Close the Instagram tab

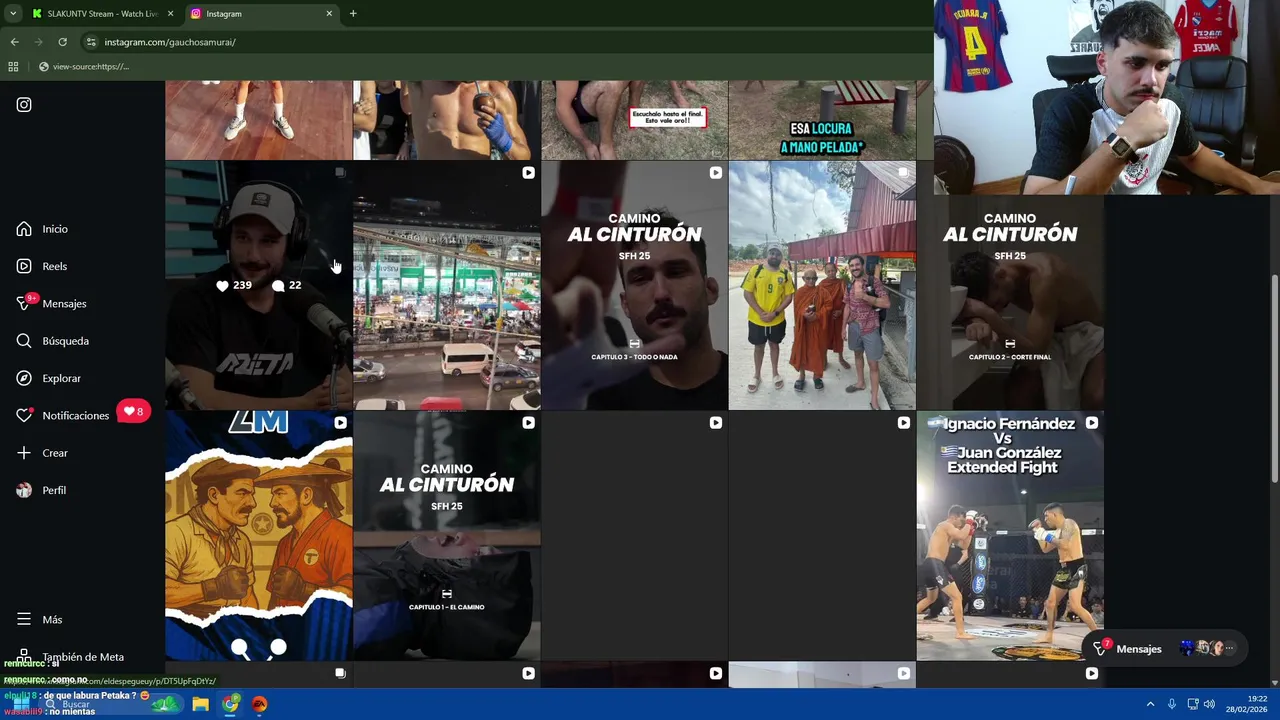329,14
